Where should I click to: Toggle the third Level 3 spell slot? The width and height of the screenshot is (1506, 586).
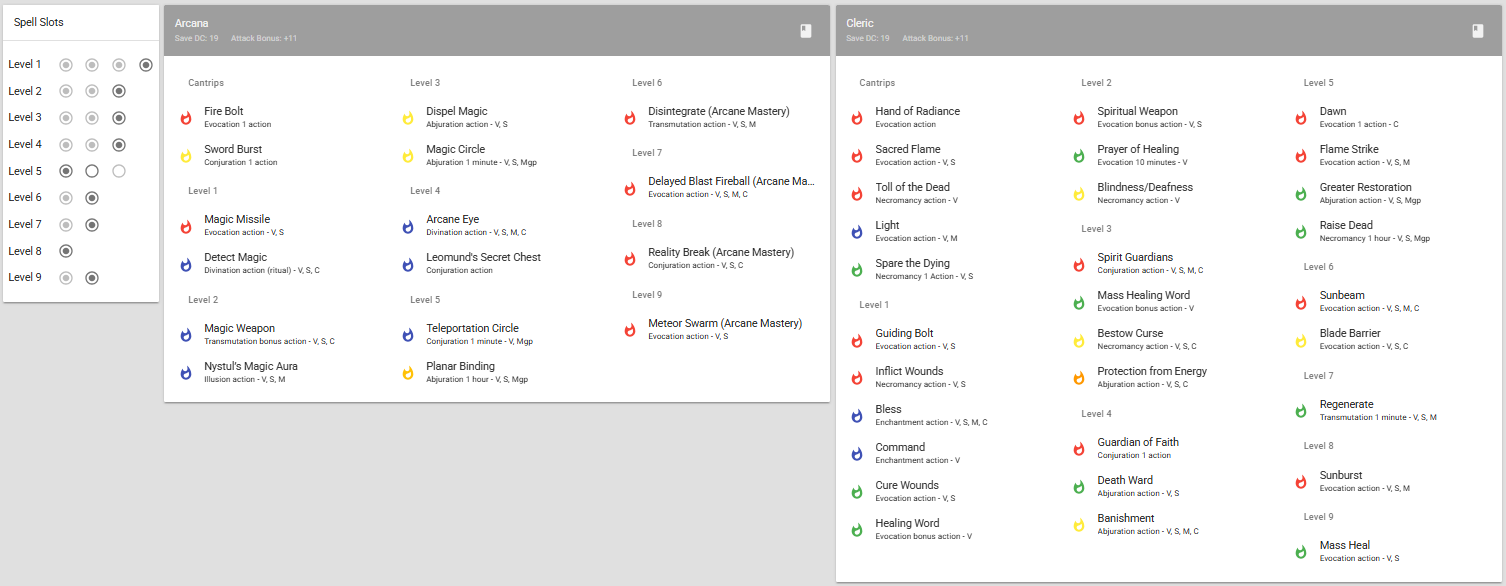[119, 118]
